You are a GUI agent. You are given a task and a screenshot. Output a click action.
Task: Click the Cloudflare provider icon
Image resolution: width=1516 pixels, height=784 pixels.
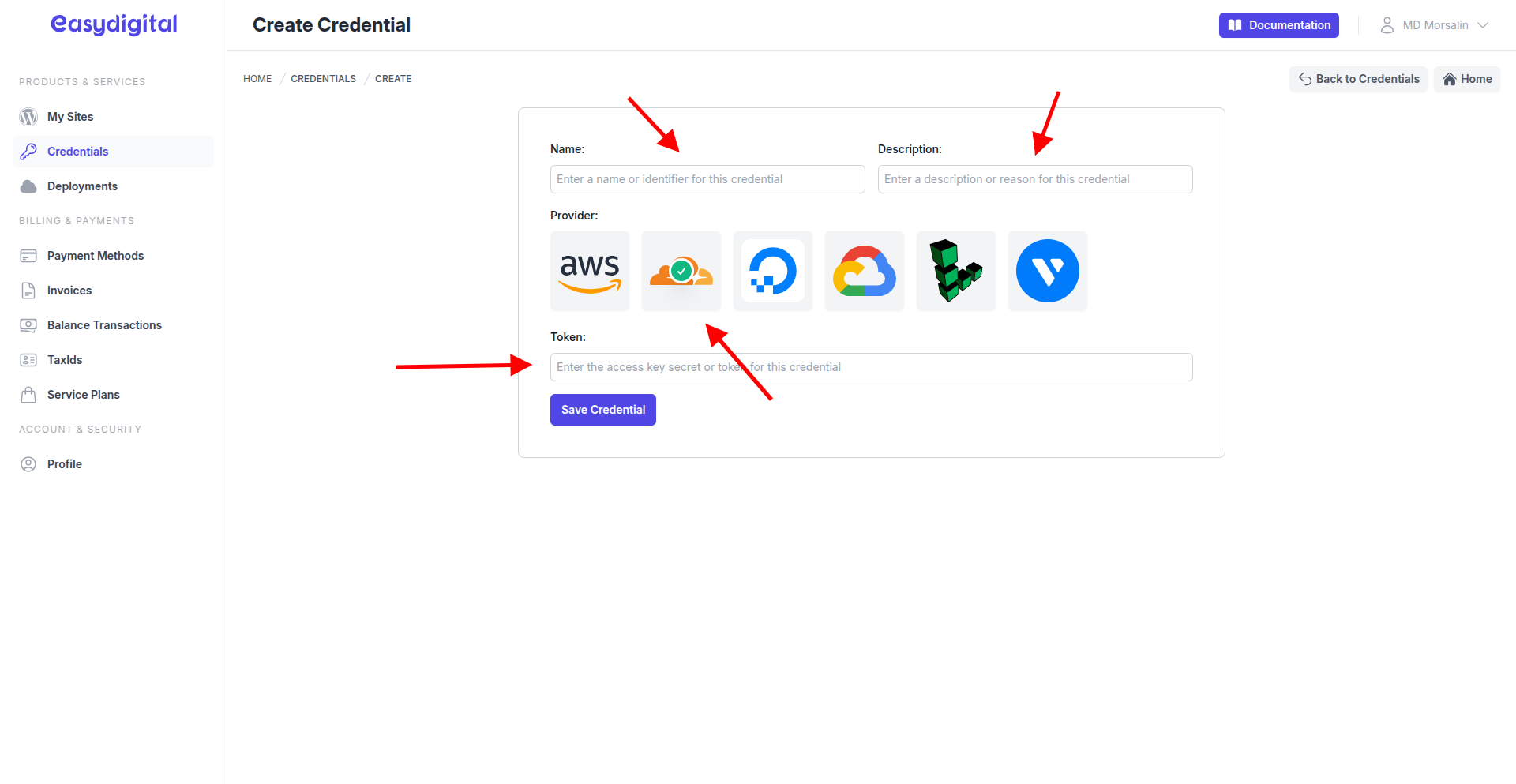[x=681, y=271]
